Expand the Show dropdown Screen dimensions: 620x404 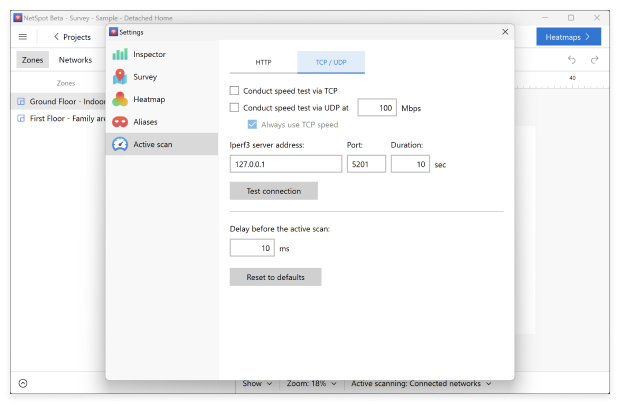point(257,383)
